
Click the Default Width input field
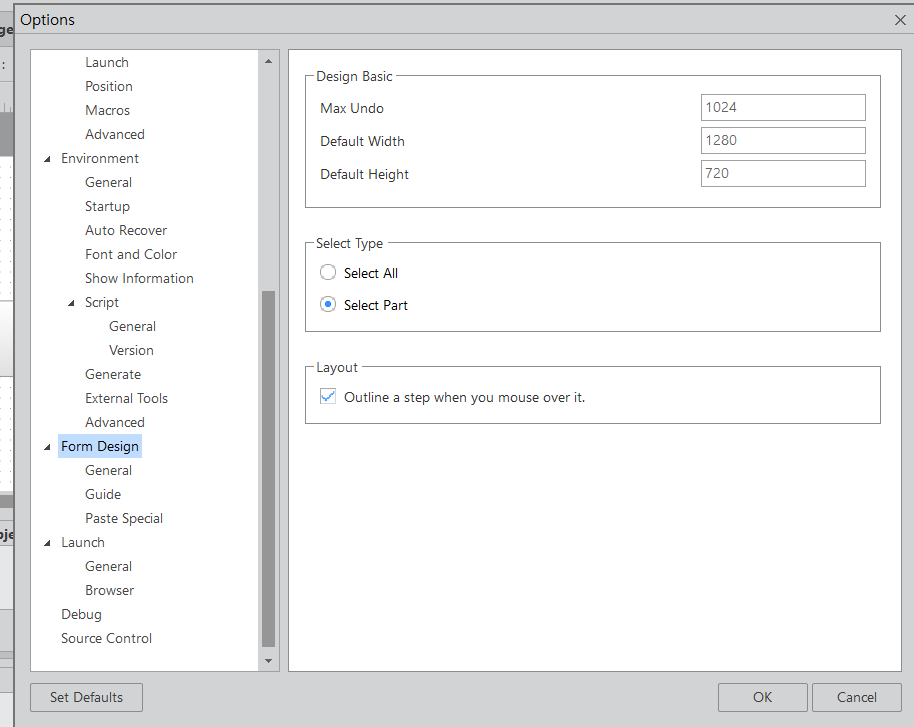click(x=783, y=141)
